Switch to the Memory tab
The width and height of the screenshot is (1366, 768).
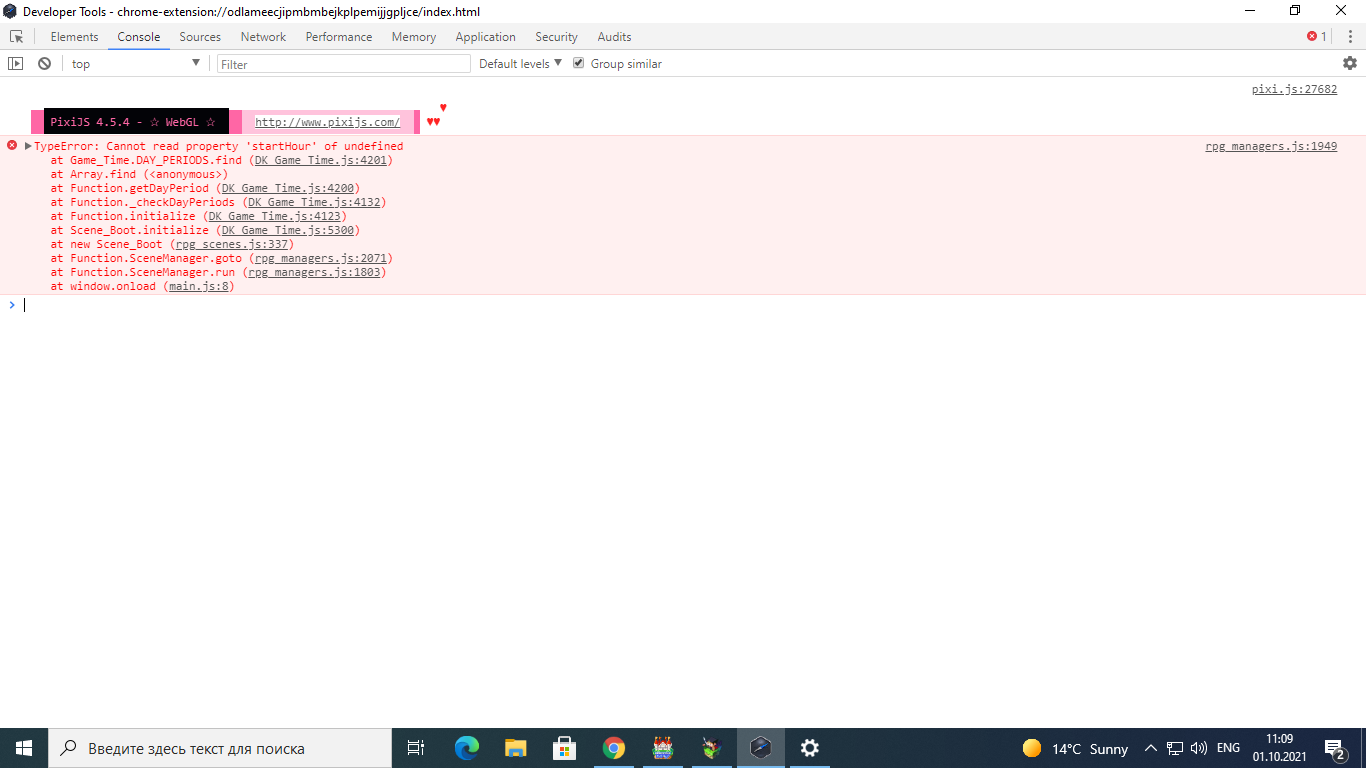pyautogui.click(x=414, y=37)
